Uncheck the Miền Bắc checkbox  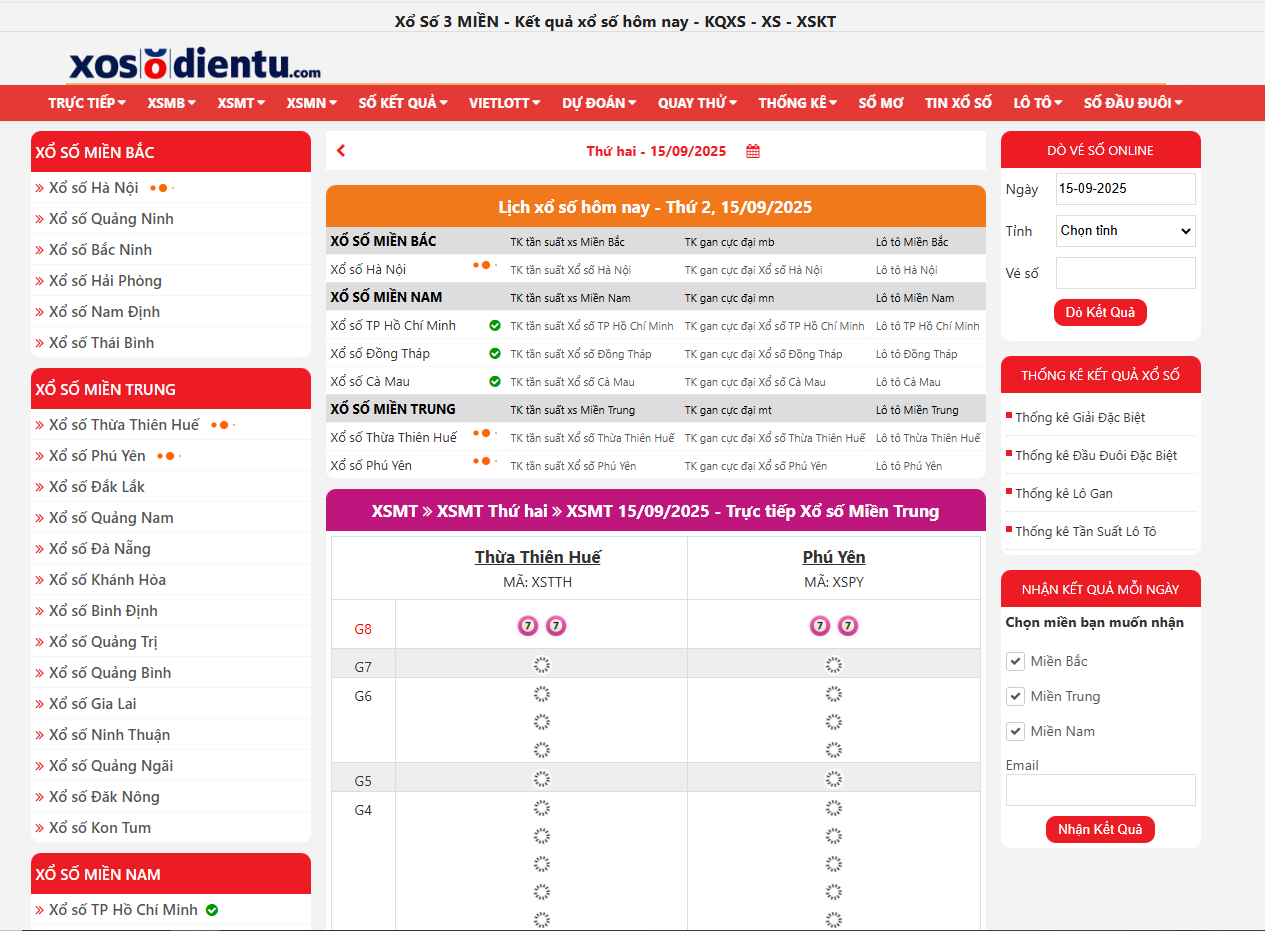point(1015,661)
